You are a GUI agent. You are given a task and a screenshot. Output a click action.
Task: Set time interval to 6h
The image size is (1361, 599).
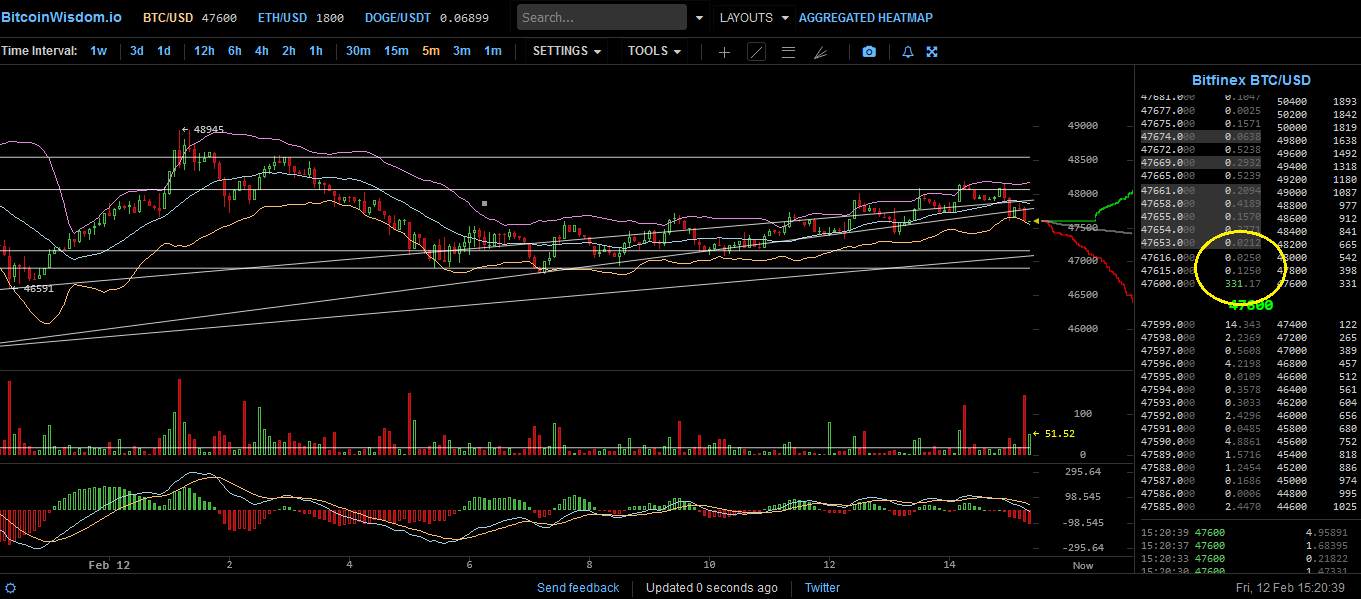[235, 51]
